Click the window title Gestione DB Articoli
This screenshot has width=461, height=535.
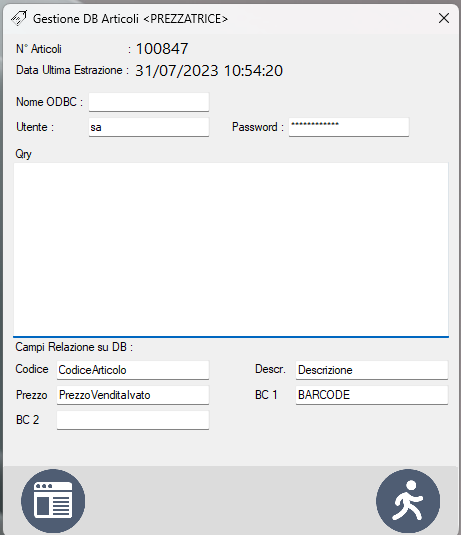tap(130, 19)
